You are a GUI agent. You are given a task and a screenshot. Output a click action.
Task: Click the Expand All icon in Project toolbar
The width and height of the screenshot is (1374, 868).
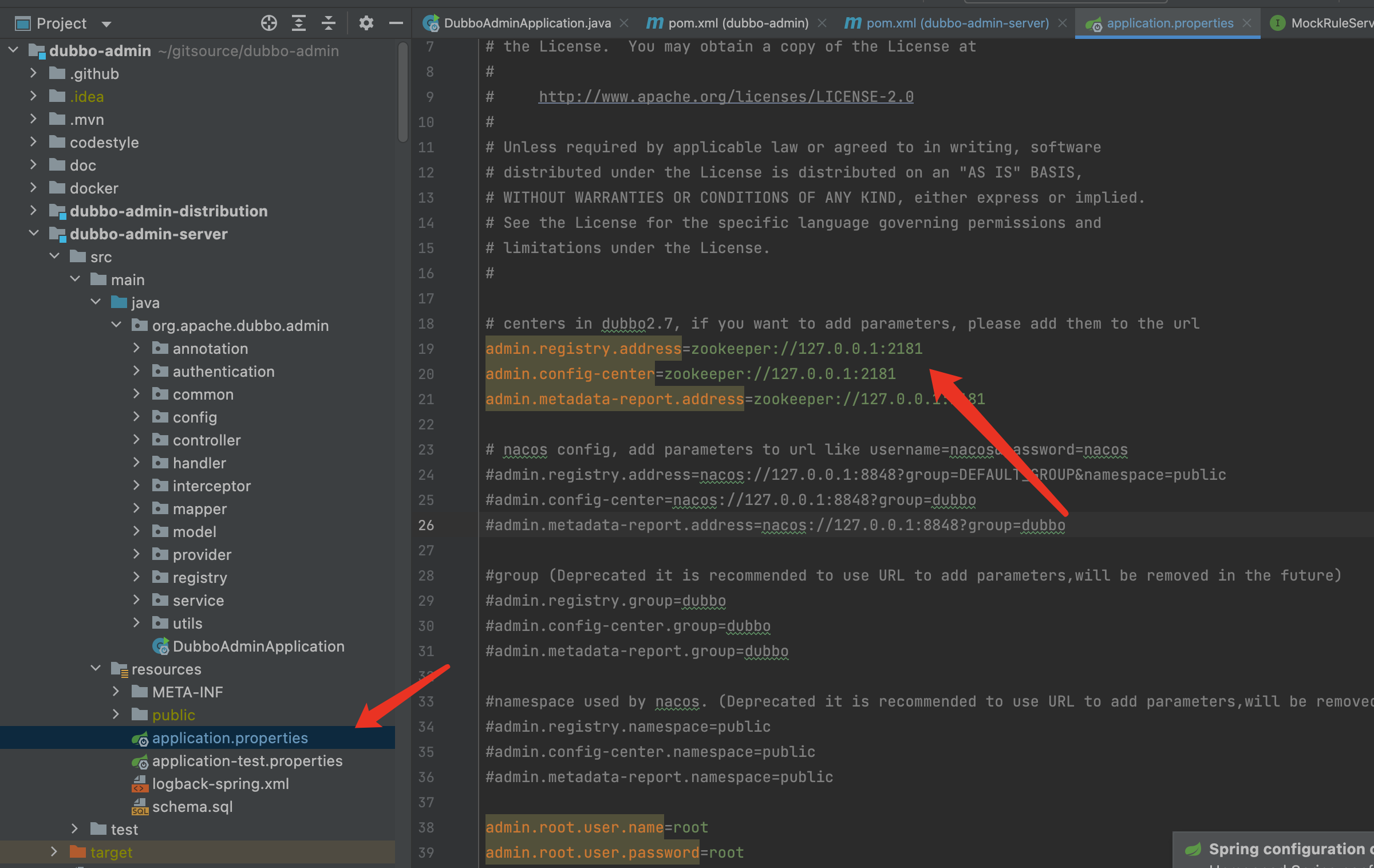[298, 23]
